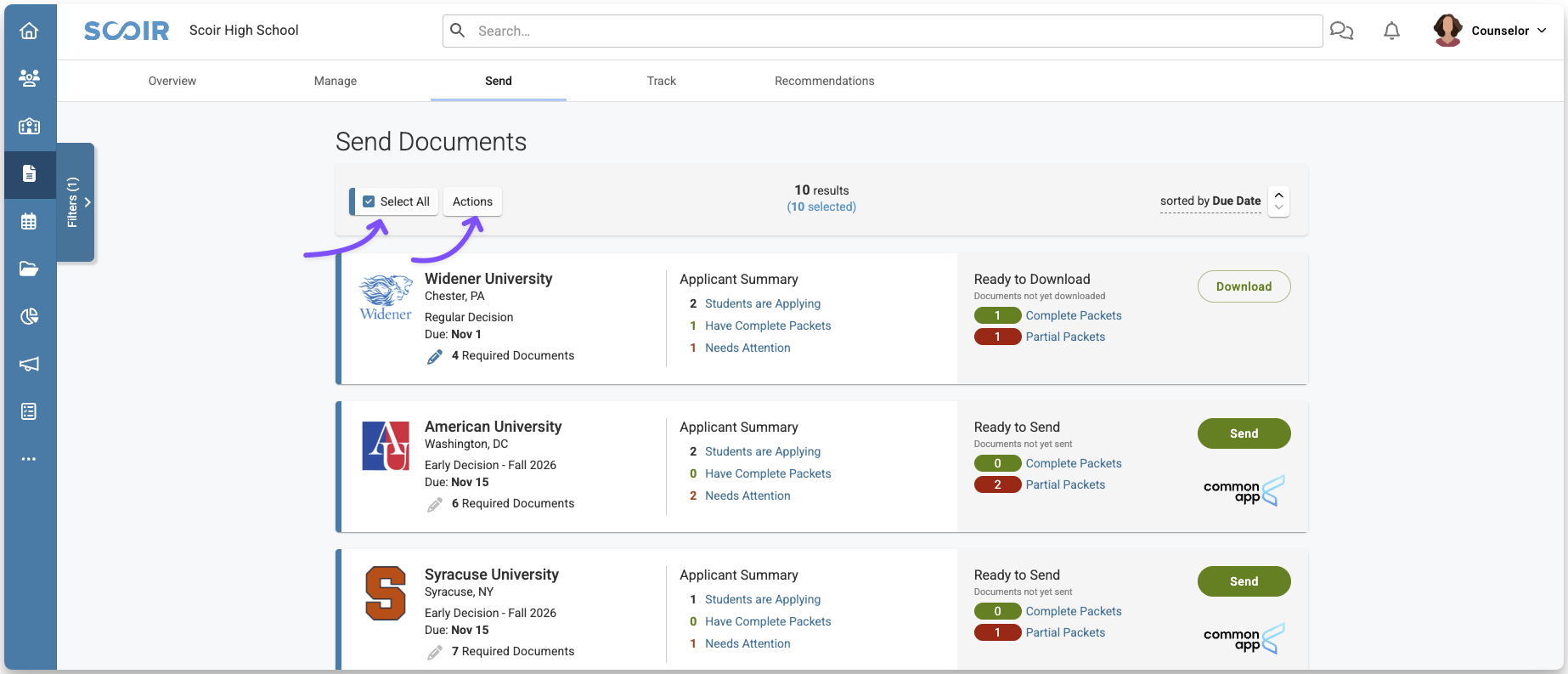Screen dimensions: 1568x674
Task: Click Syracuse University title
Action: click(492, 575)
